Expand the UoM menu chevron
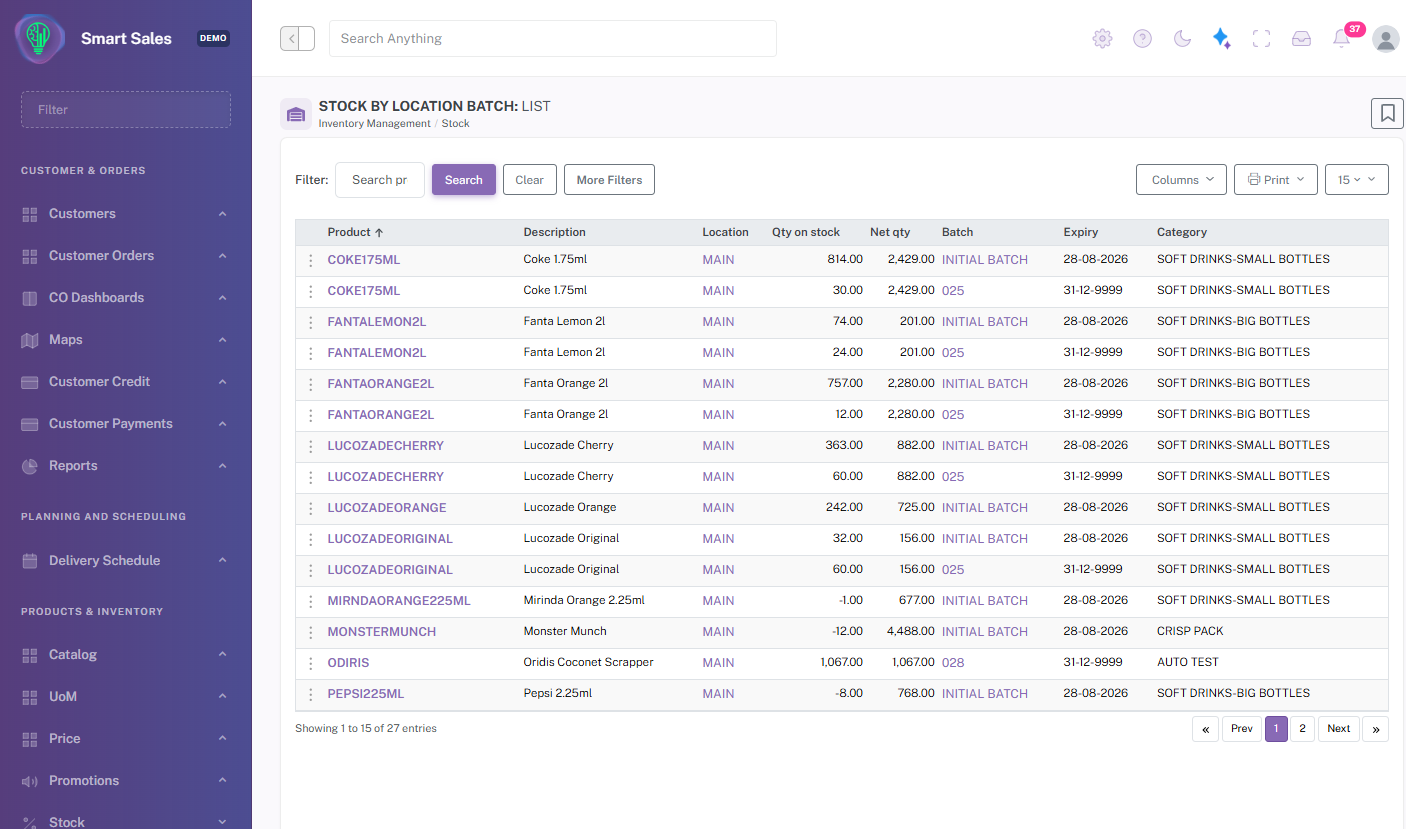The width and height of the screenshot is (1406, 829). 222,697
